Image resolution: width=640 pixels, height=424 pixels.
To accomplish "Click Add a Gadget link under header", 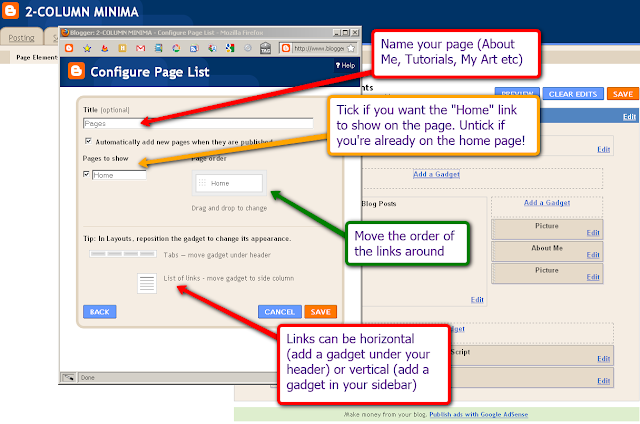I will pyautogui.click(x=436, y=174).
